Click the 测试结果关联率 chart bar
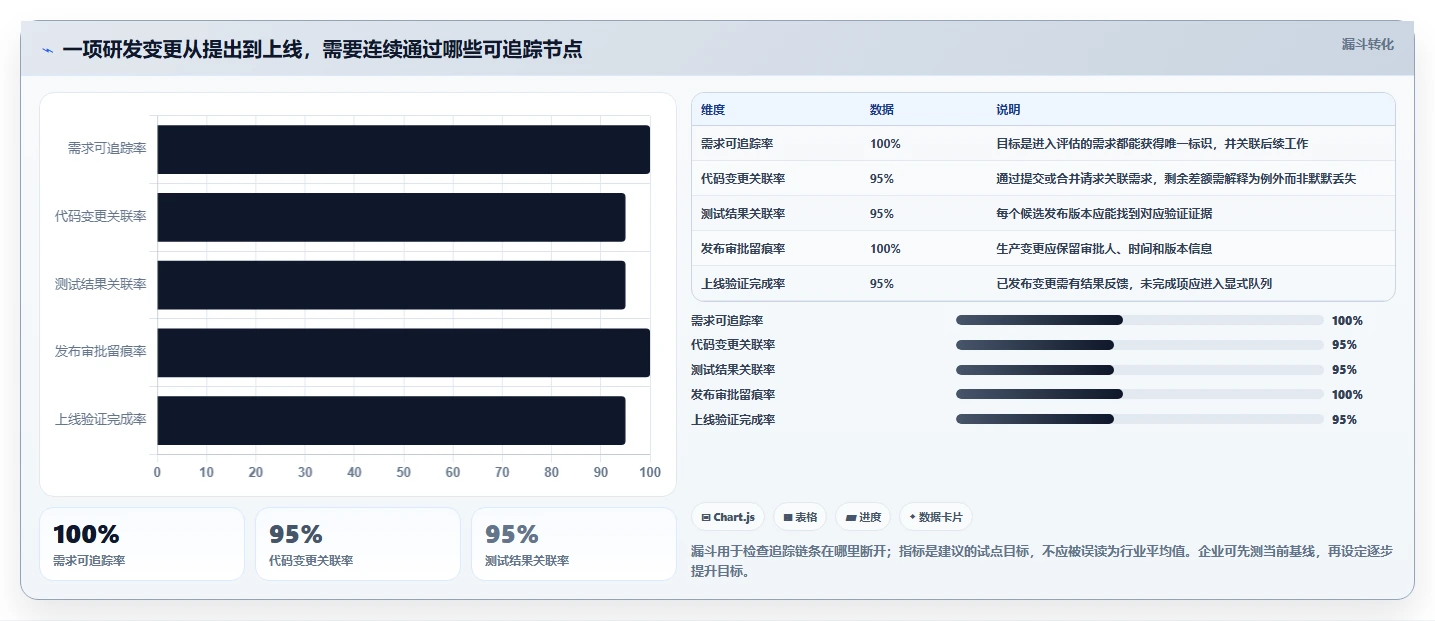This screenshot has width=1435, height=621. 391,285
